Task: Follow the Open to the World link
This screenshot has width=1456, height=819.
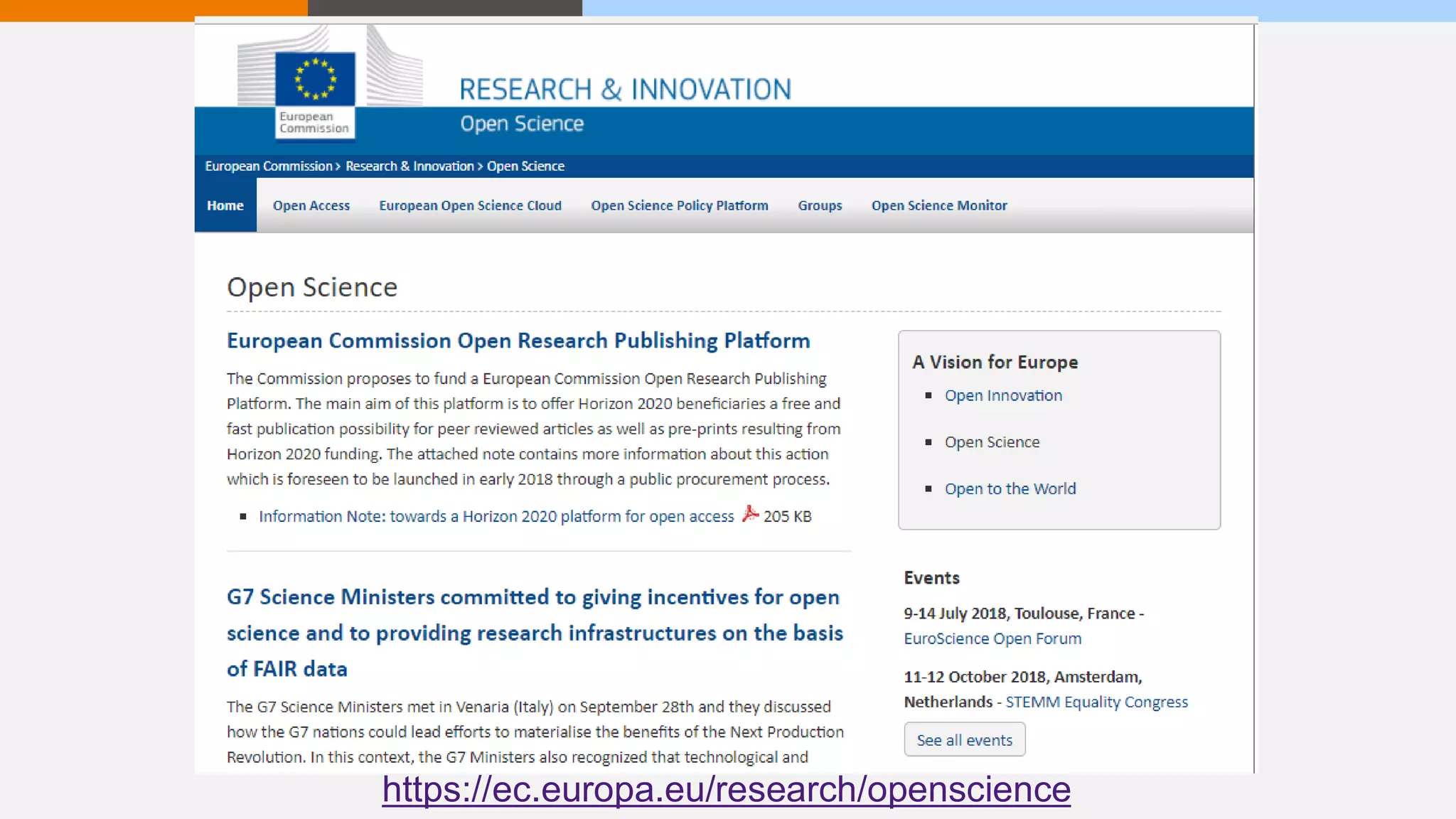Action: pyautogui.click(x=1010, y=489)
